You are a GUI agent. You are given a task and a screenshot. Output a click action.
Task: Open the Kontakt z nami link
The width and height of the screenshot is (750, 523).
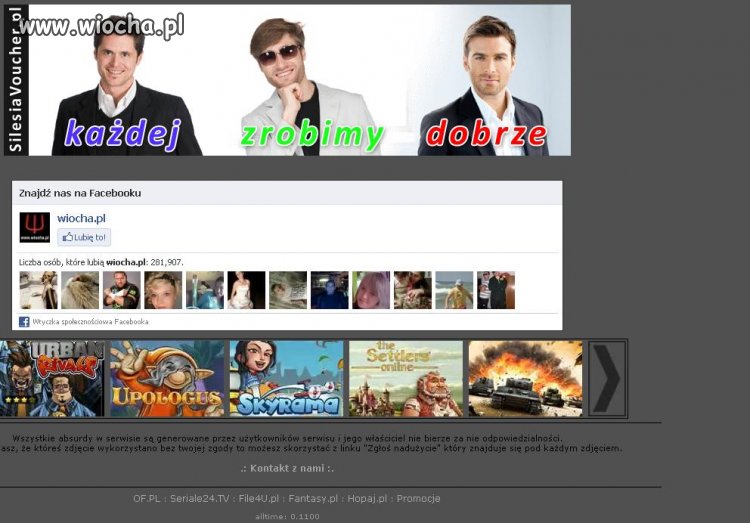tap(287, 468)
